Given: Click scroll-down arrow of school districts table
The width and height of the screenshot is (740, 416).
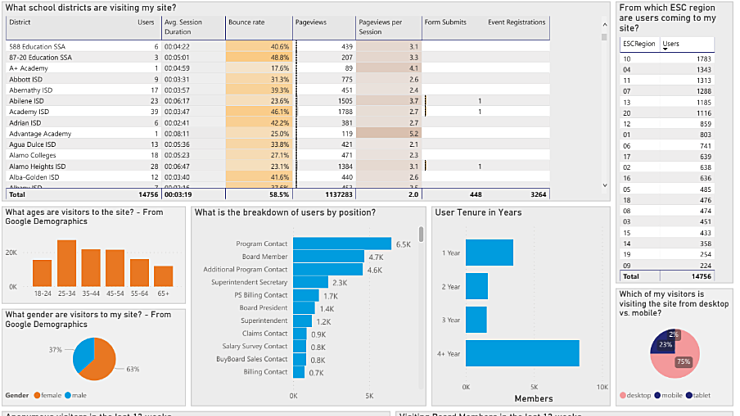Looking at the screenshot, I should pos(604,185).
